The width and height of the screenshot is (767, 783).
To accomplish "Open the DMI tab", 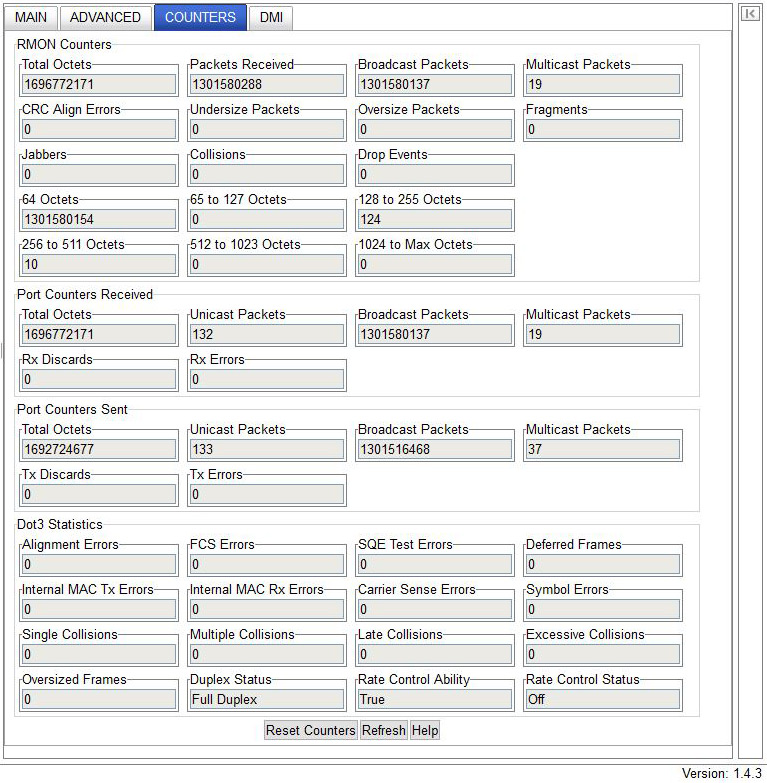I will pos(270,17).
